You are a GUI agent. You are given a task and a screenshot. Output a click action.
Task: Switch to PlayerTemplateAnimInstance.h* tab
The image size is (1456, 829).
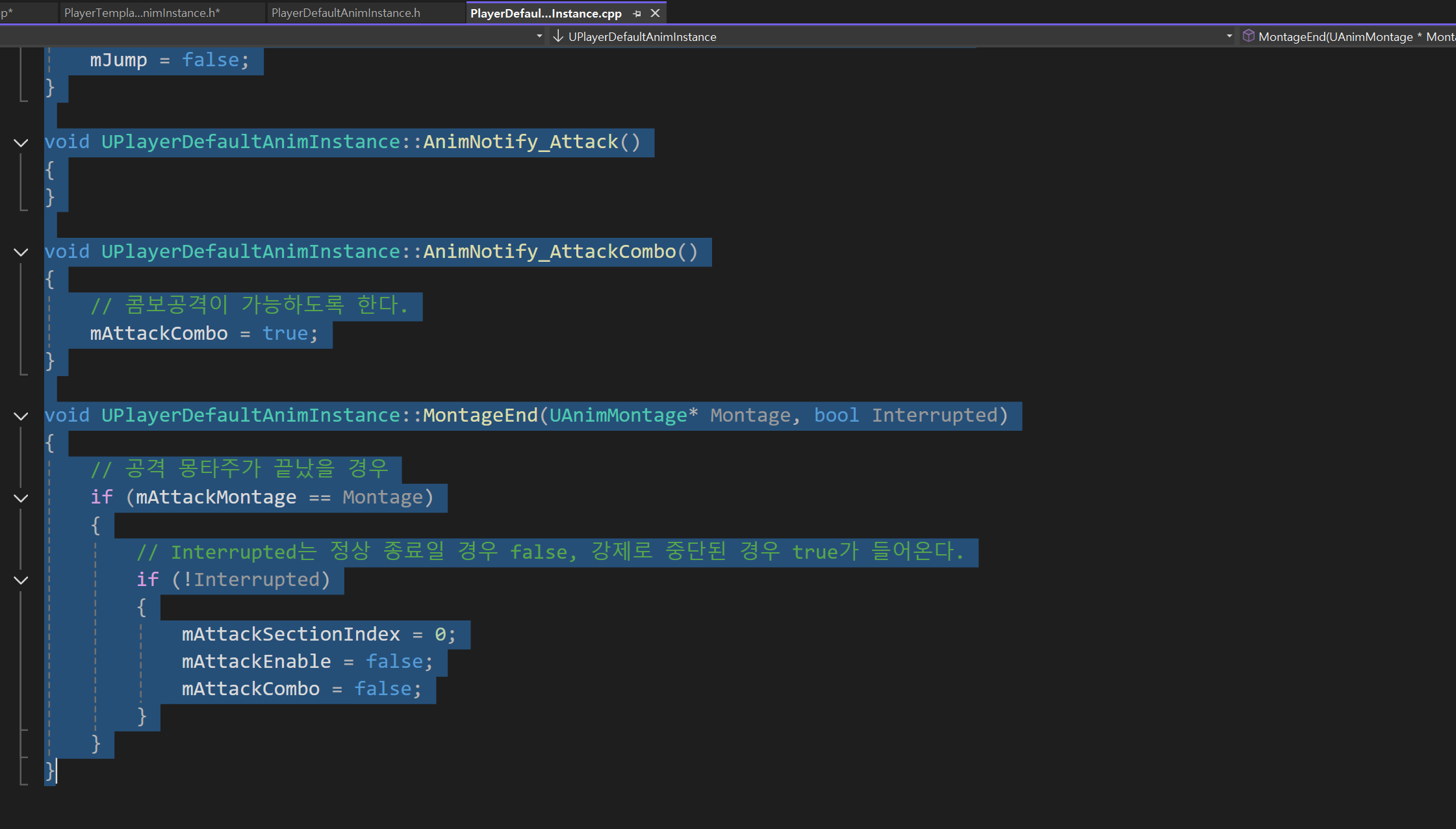(142, 13)
